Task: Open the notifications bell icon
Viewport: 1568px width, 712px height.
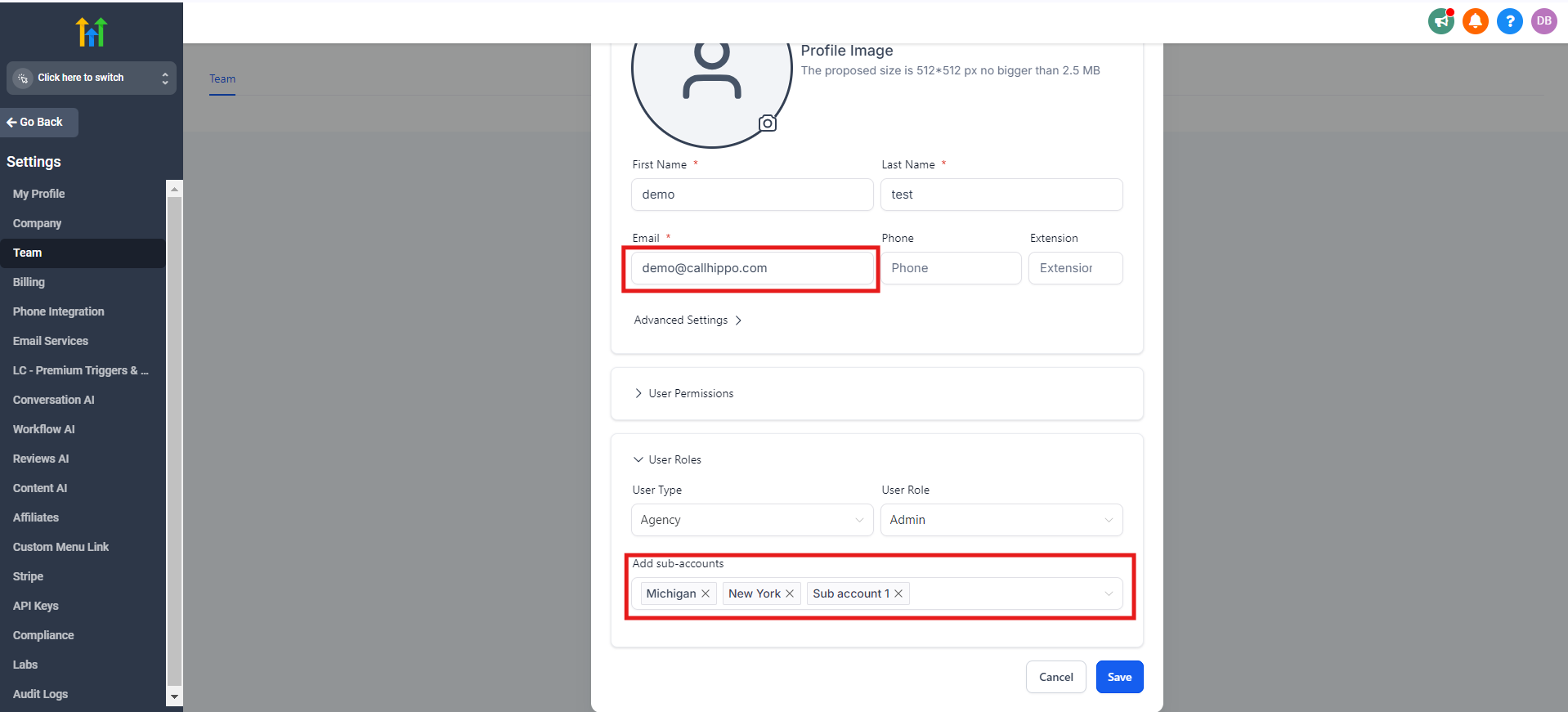Action: tap(1476, 21)
